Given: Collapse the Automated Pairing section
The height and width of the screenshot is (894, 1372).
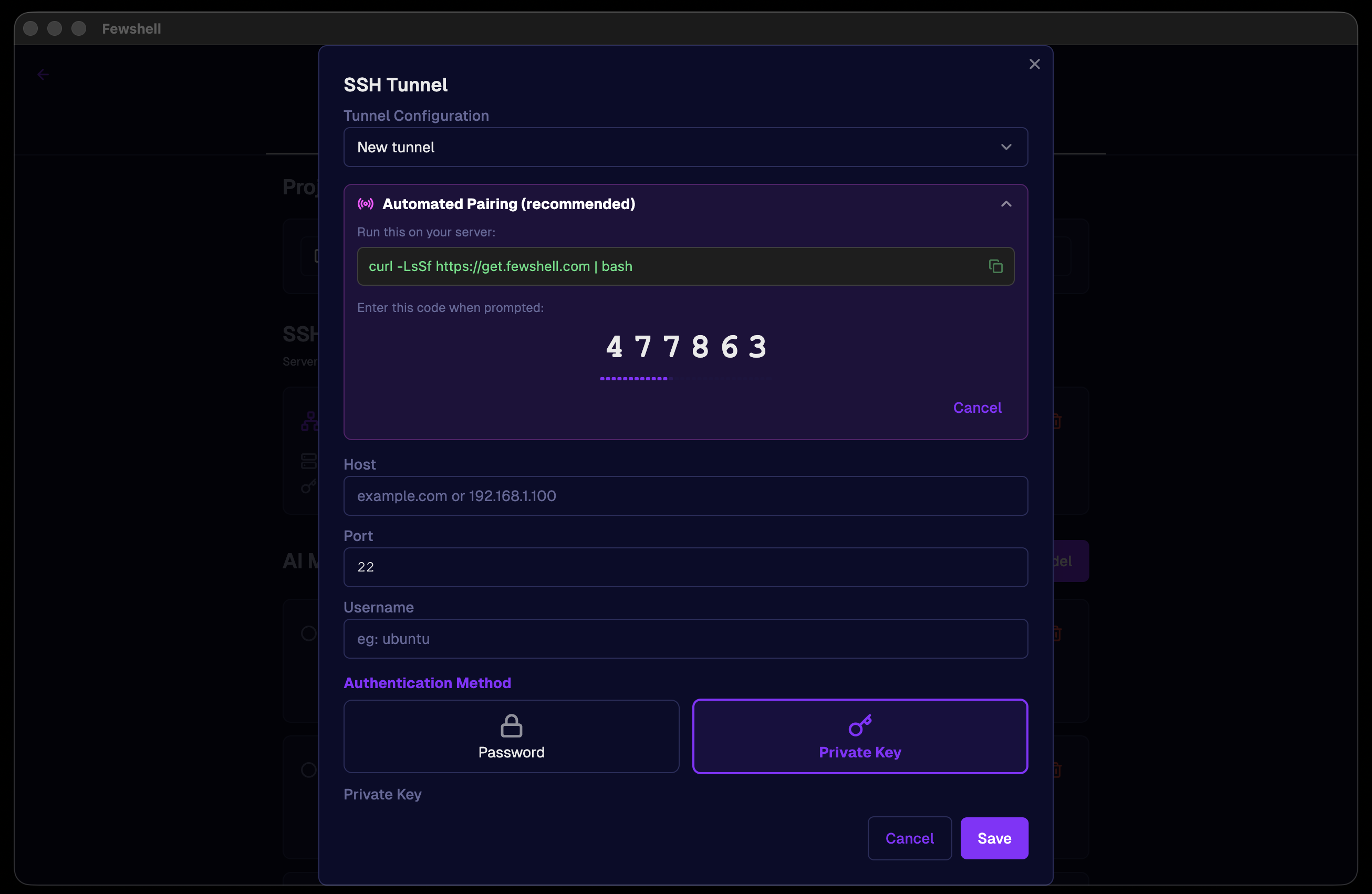Looking at the screenshot, I should [1006, 204].
